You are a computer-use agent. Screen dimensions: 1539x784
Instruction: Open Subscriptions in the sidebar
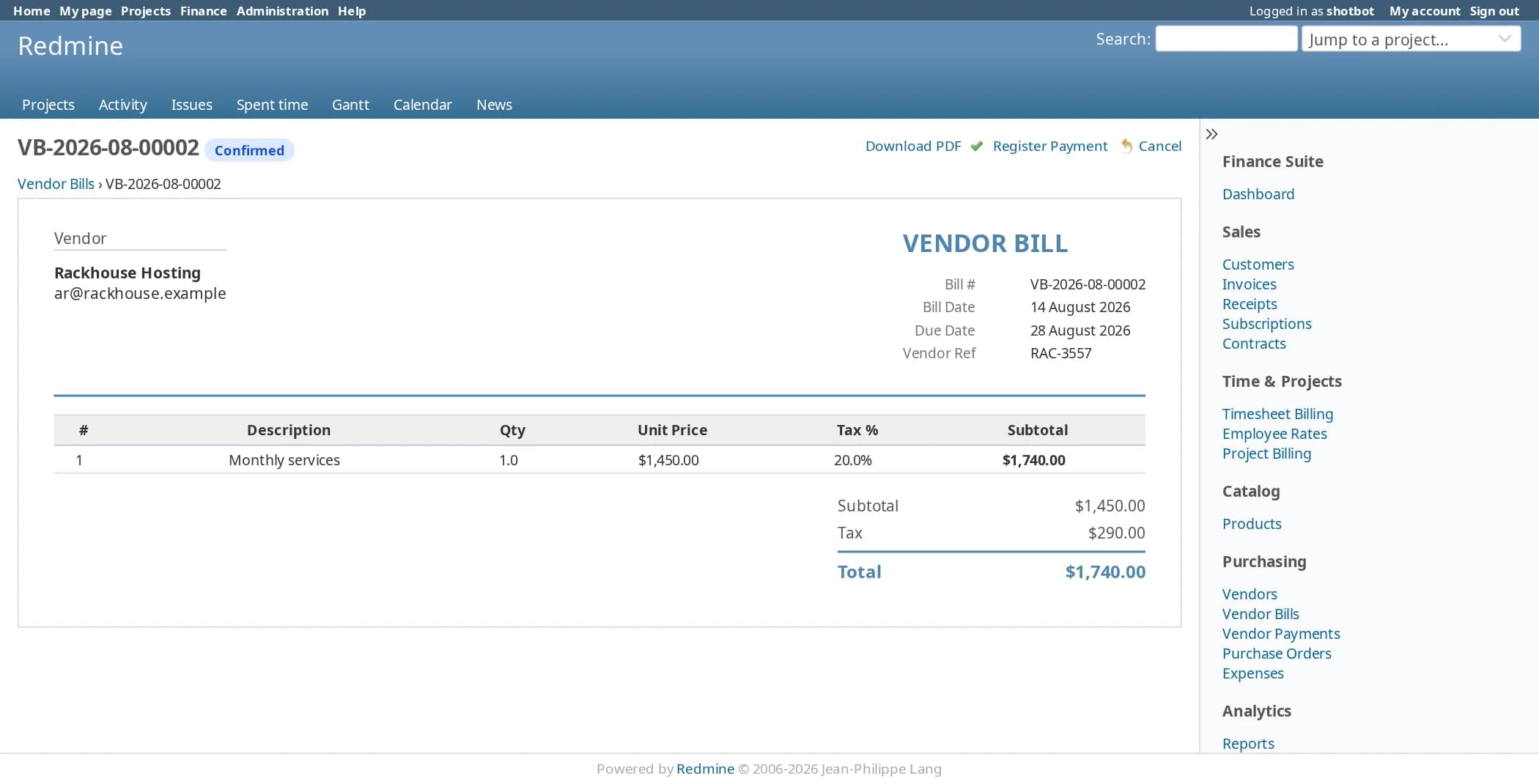click(x=1267, y=324)
